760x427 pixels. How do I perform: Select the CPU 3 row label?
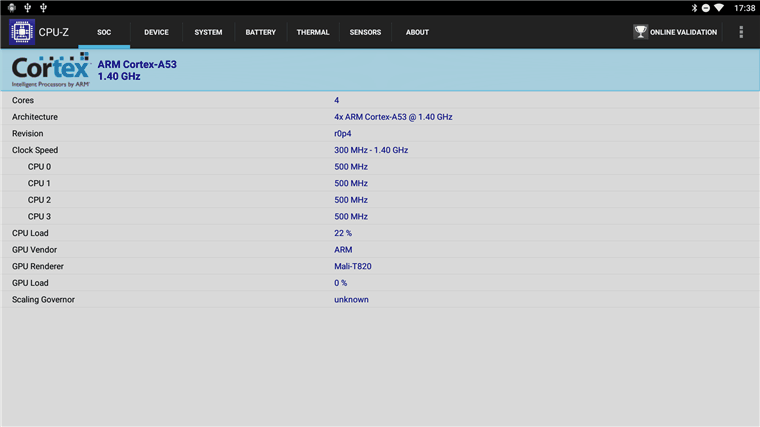click(39, 216)
